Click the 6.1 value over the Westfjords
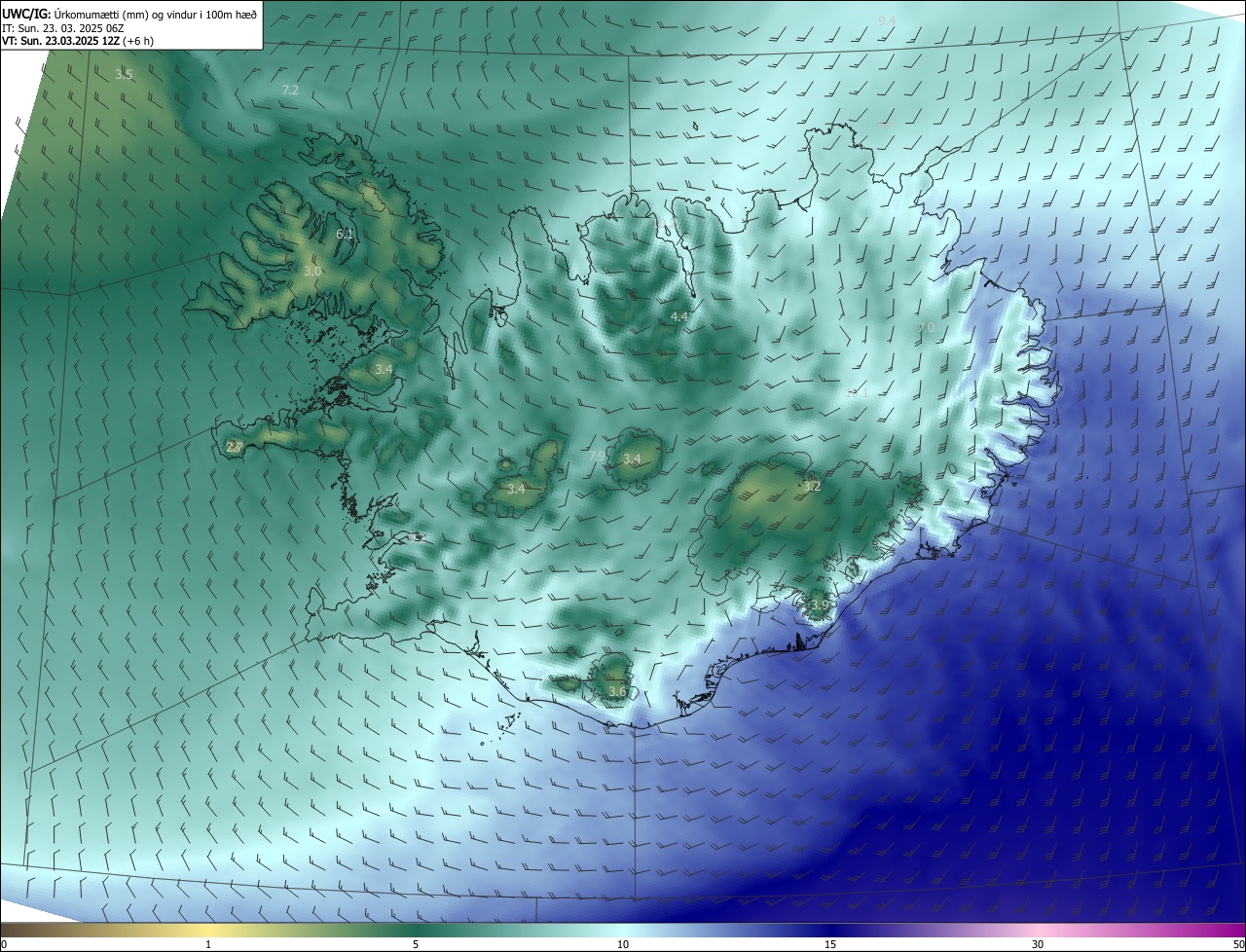The image size is (1246, 952). click(345, 235)
